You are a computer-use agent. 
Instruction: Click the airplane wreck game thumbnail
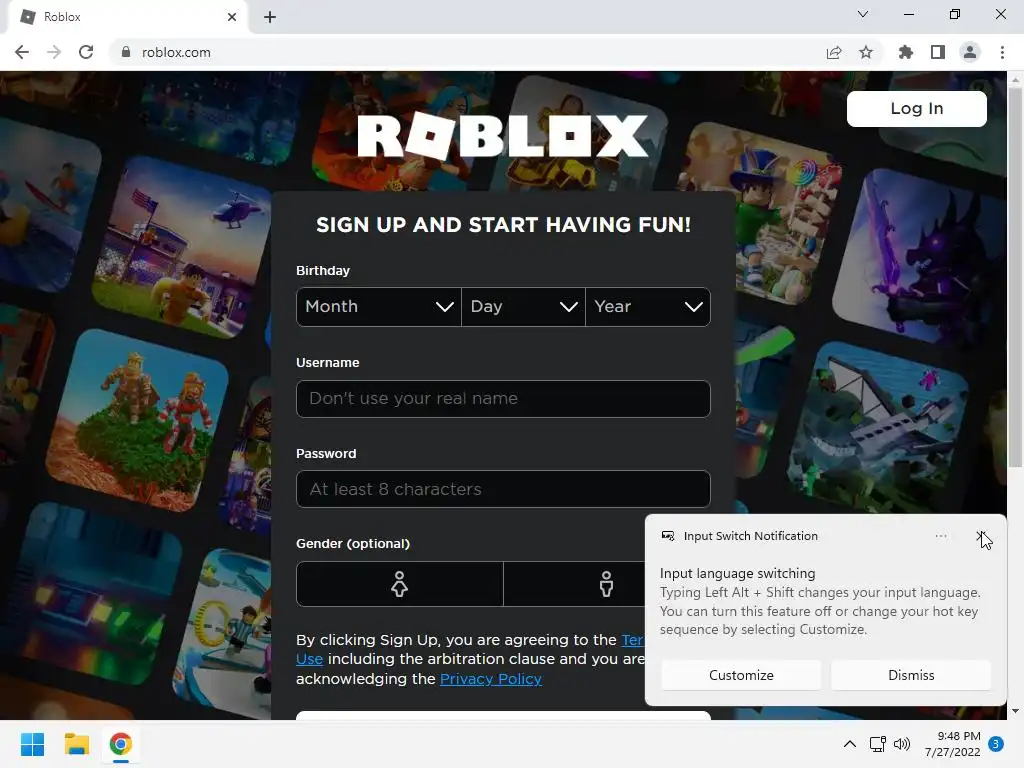[x=877, y=430]
